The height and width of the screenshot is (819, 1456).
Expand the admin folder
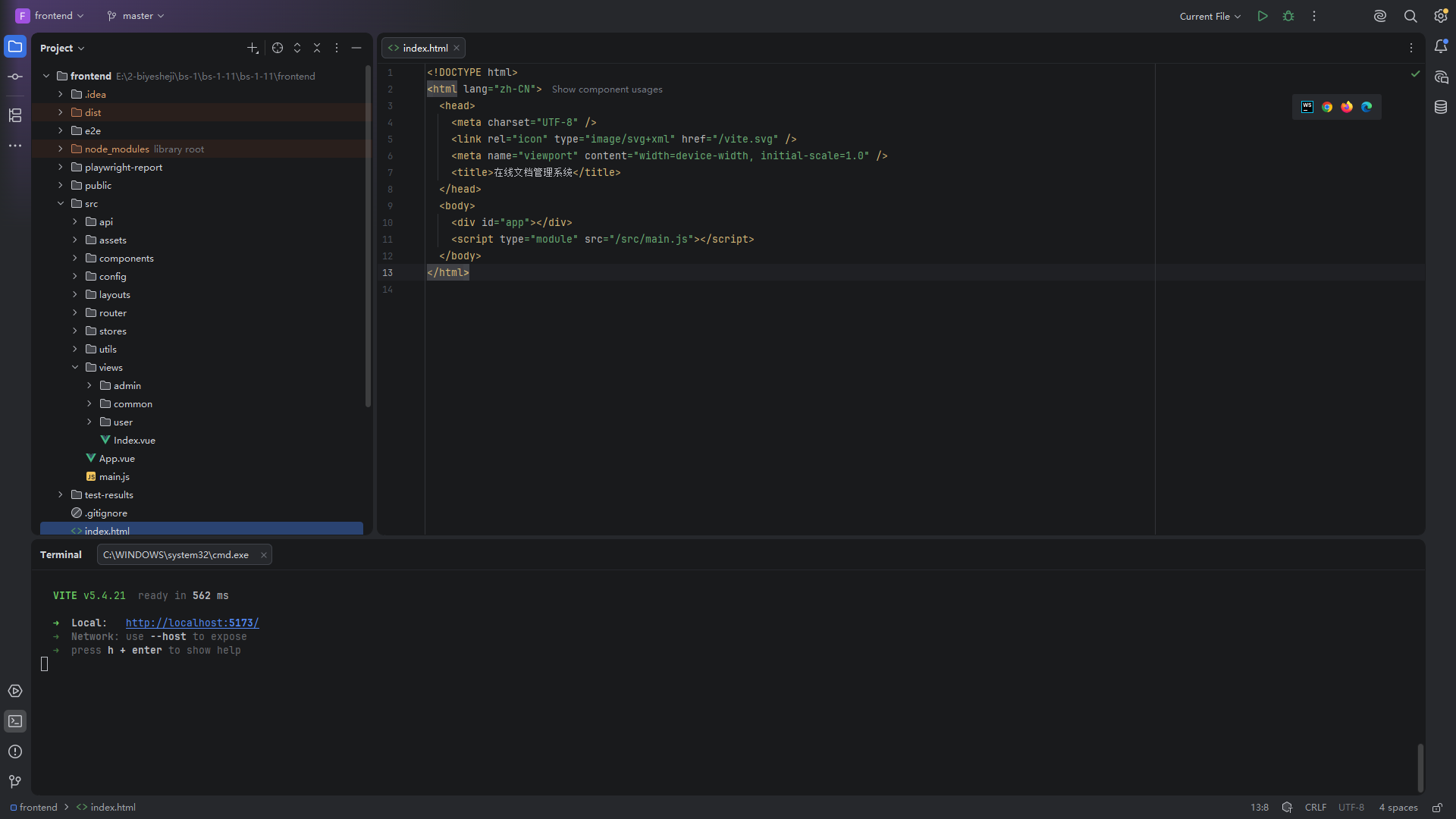pyautogui.click(x=89, y=385)
